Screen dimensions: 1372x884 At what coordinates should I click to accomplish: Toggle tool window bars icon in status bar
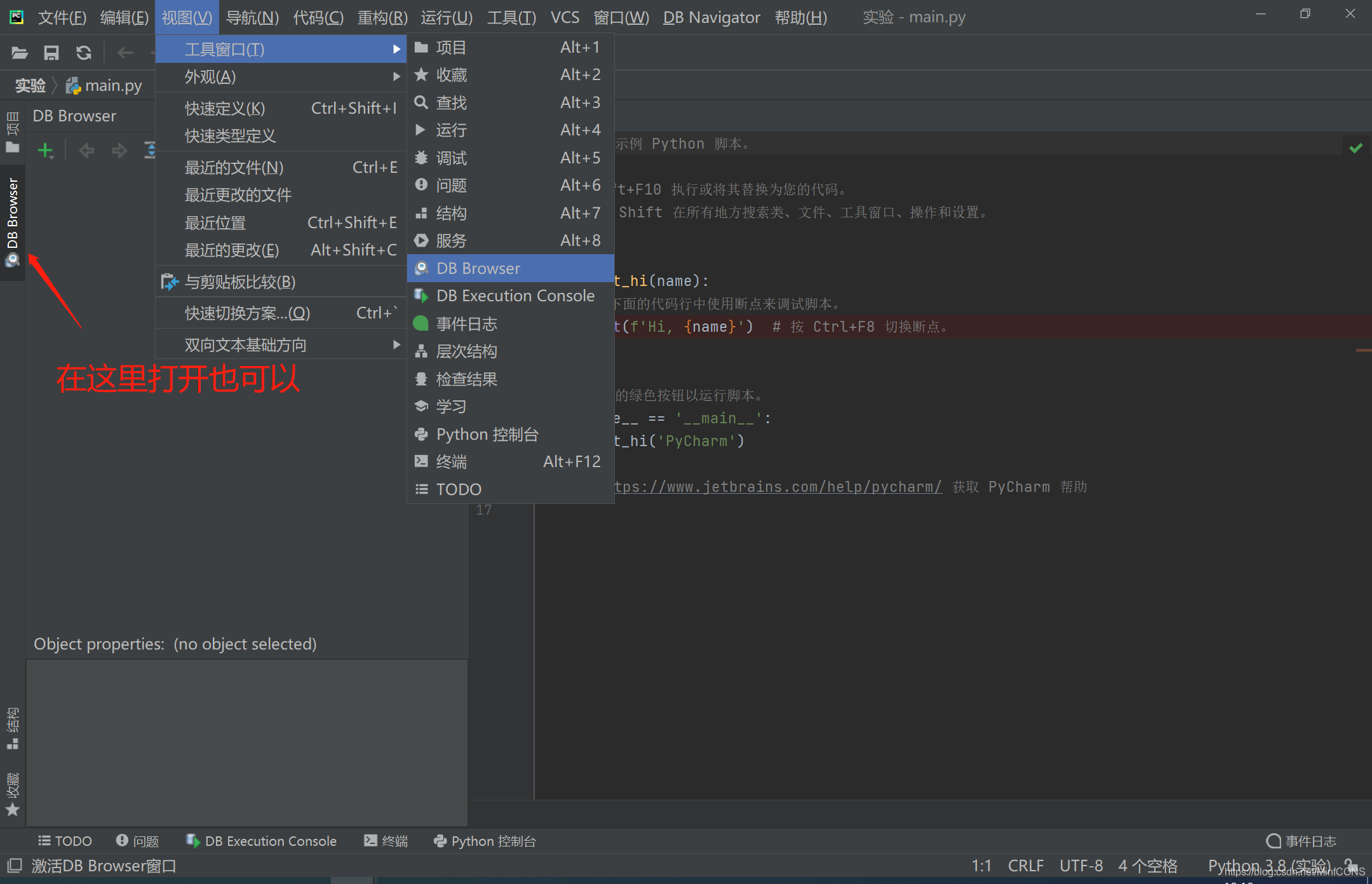[x=14, y=866]
